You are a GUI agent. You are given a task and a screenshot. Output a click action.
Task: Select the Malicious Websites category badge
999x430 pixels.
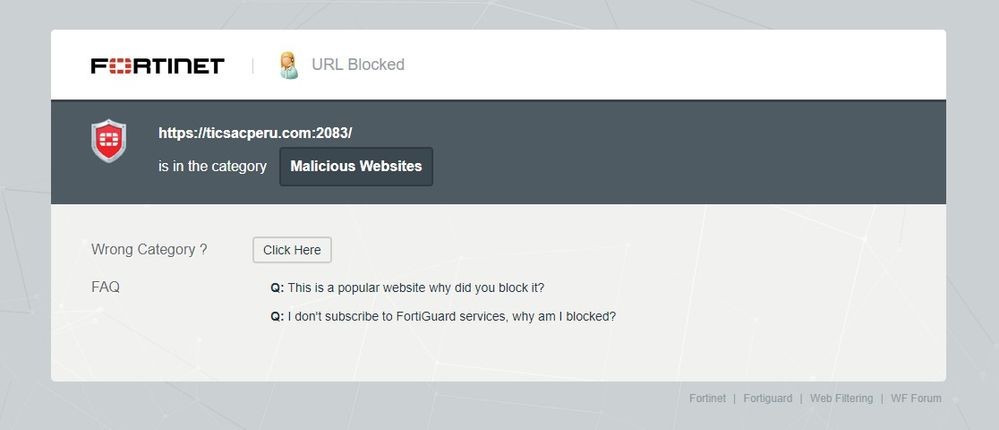coord(356,166)
